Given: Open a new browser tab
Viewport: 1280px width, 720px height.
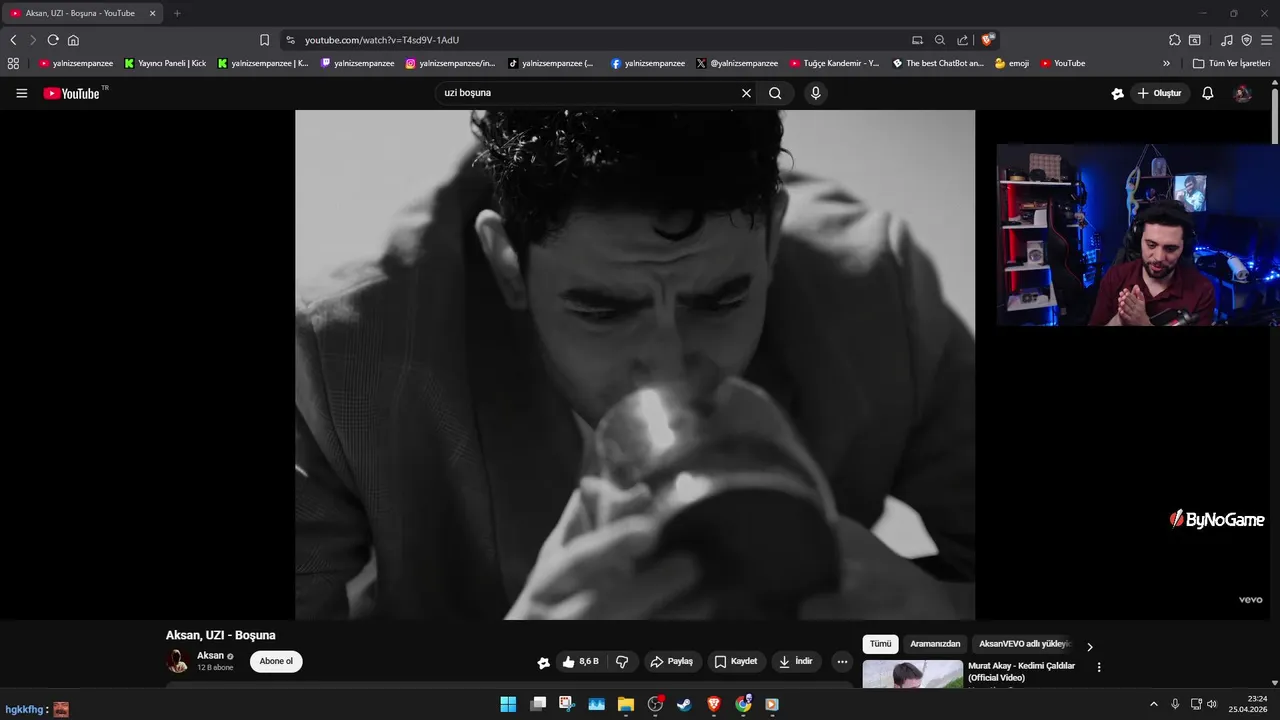Looking at the screenshot, I should click(x=177, y=13).
